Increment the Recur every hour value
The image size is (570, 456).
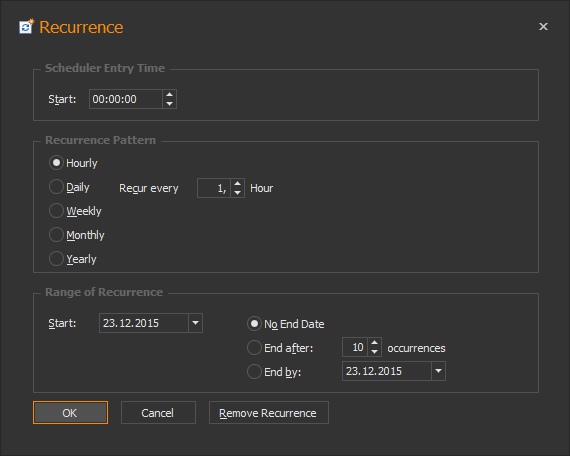coord(237,184)
